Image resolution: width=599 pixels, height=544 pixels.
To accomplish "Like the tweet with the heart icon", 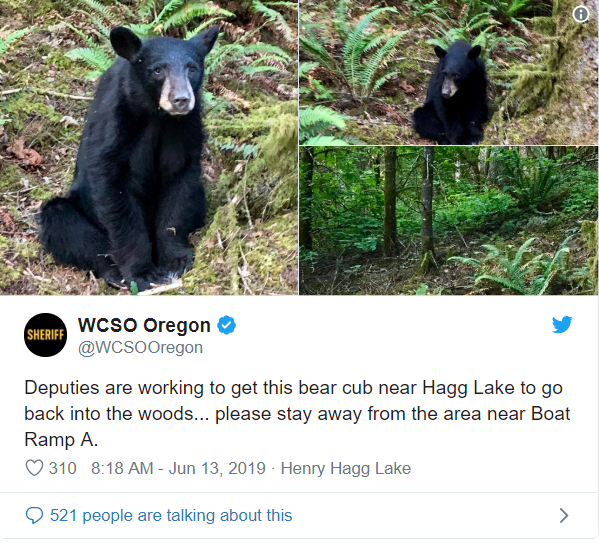I will tap(34, 468).
